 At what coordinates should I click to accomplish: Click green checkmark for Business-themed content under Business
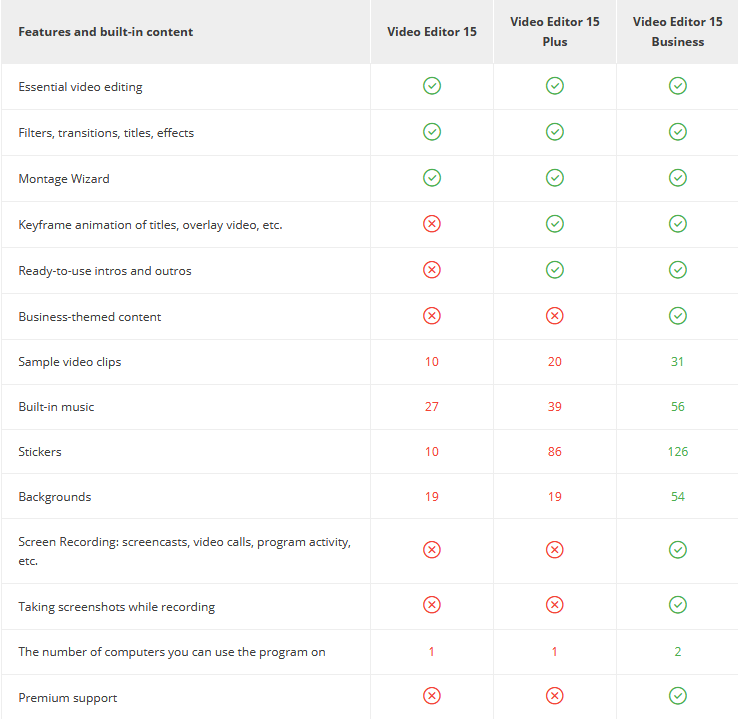[x=677, y=316]
